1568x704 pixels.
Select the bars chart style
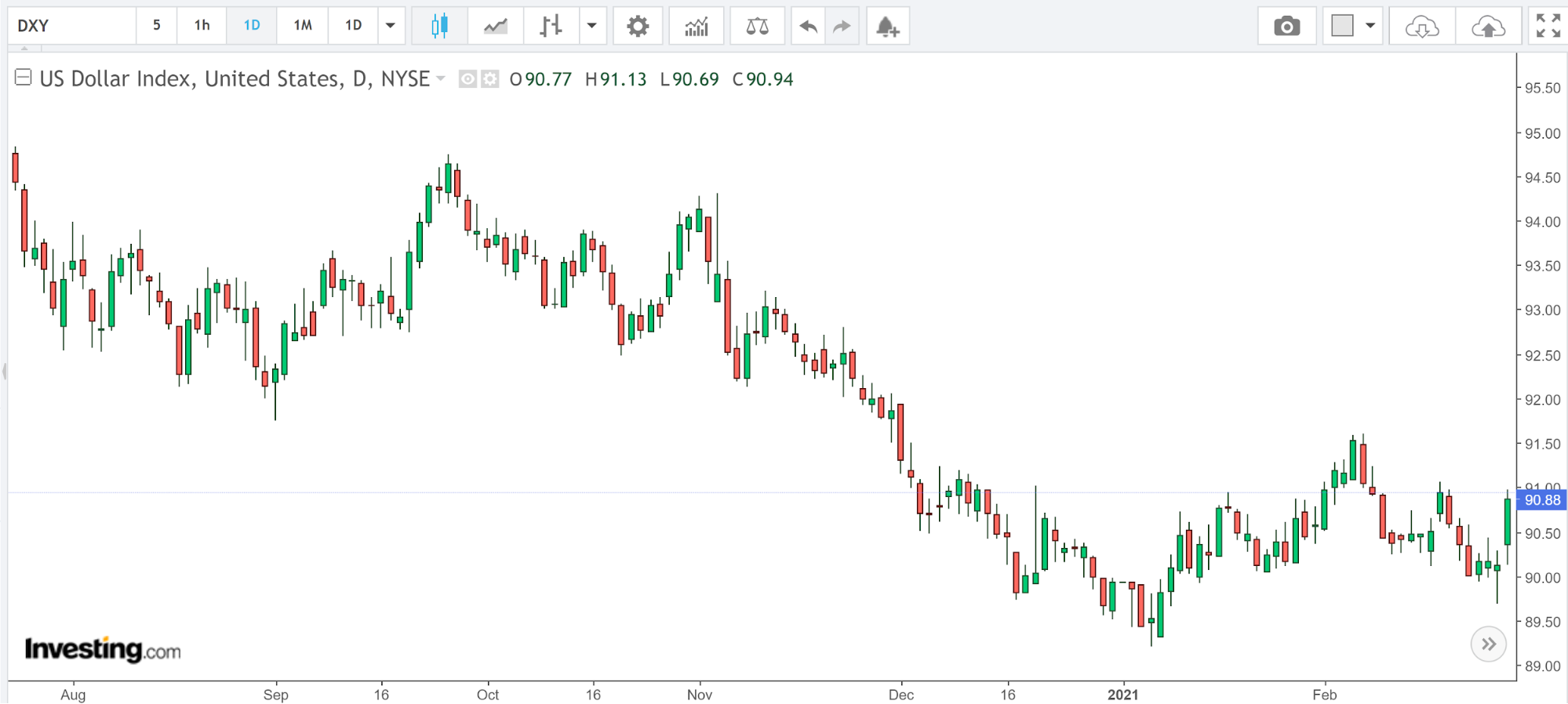(x=551, y=26)
